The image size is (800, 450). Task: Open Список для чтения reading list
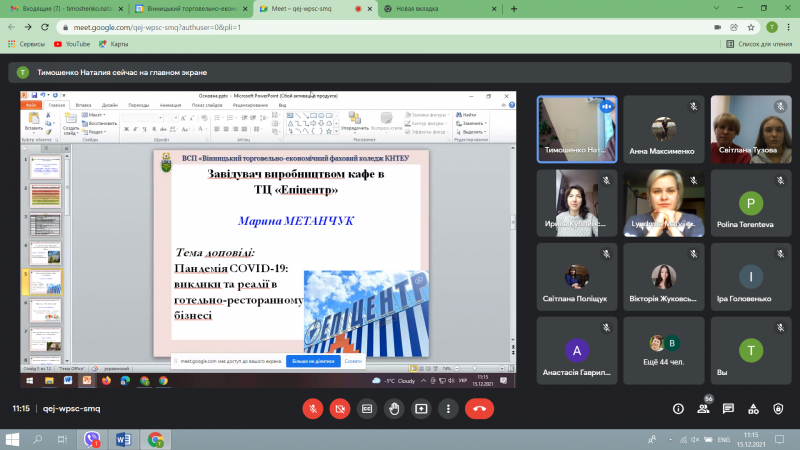[x=759, y=44]
